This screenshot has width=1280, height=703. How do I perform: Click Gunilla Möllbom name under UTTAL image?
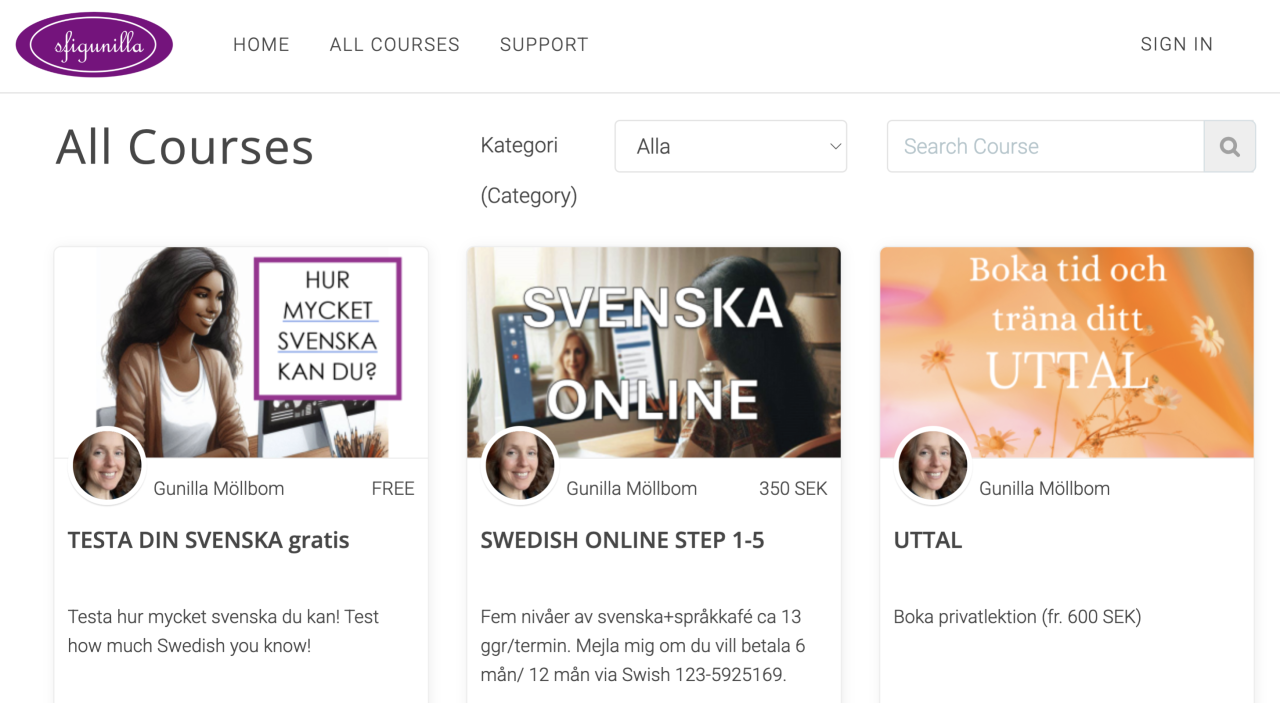[1044, 489]
